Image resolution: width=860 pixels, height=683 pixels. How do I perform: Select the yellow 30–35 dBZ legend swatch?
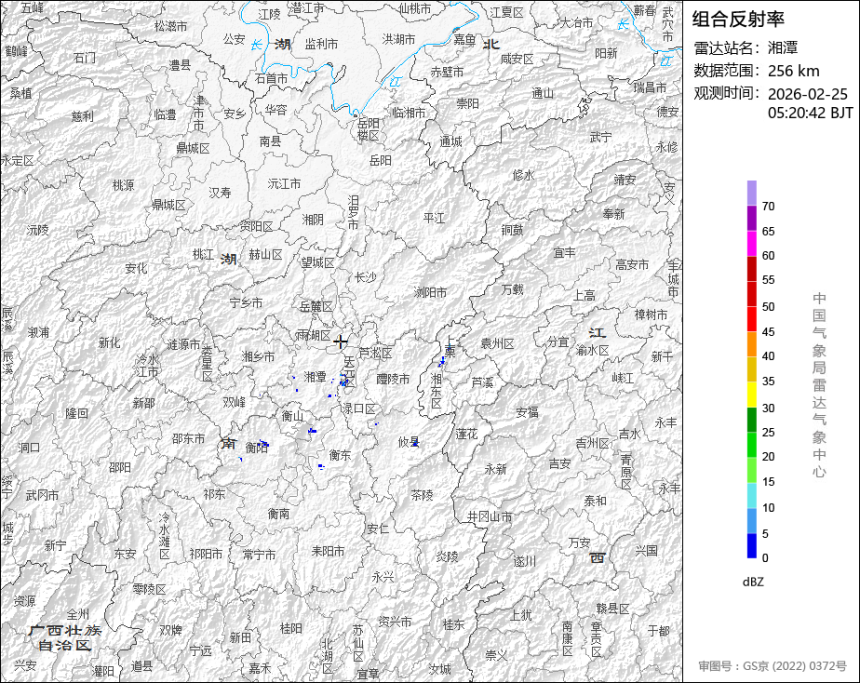coord(751,394)
